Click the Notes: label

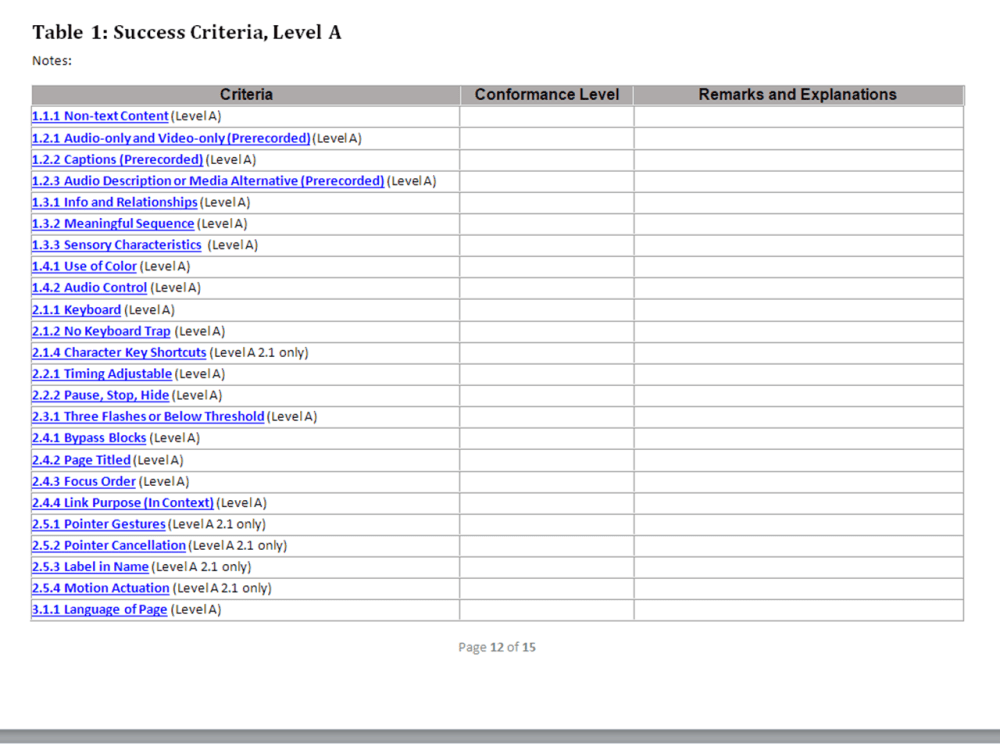tap(52, 61)
